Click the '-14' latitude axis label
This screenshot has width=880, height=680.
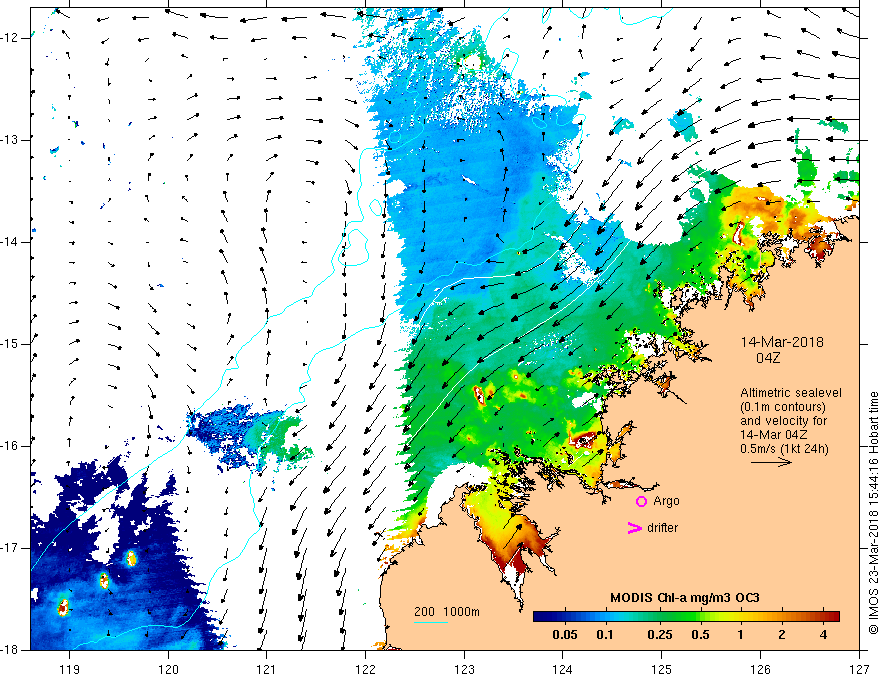11,242
